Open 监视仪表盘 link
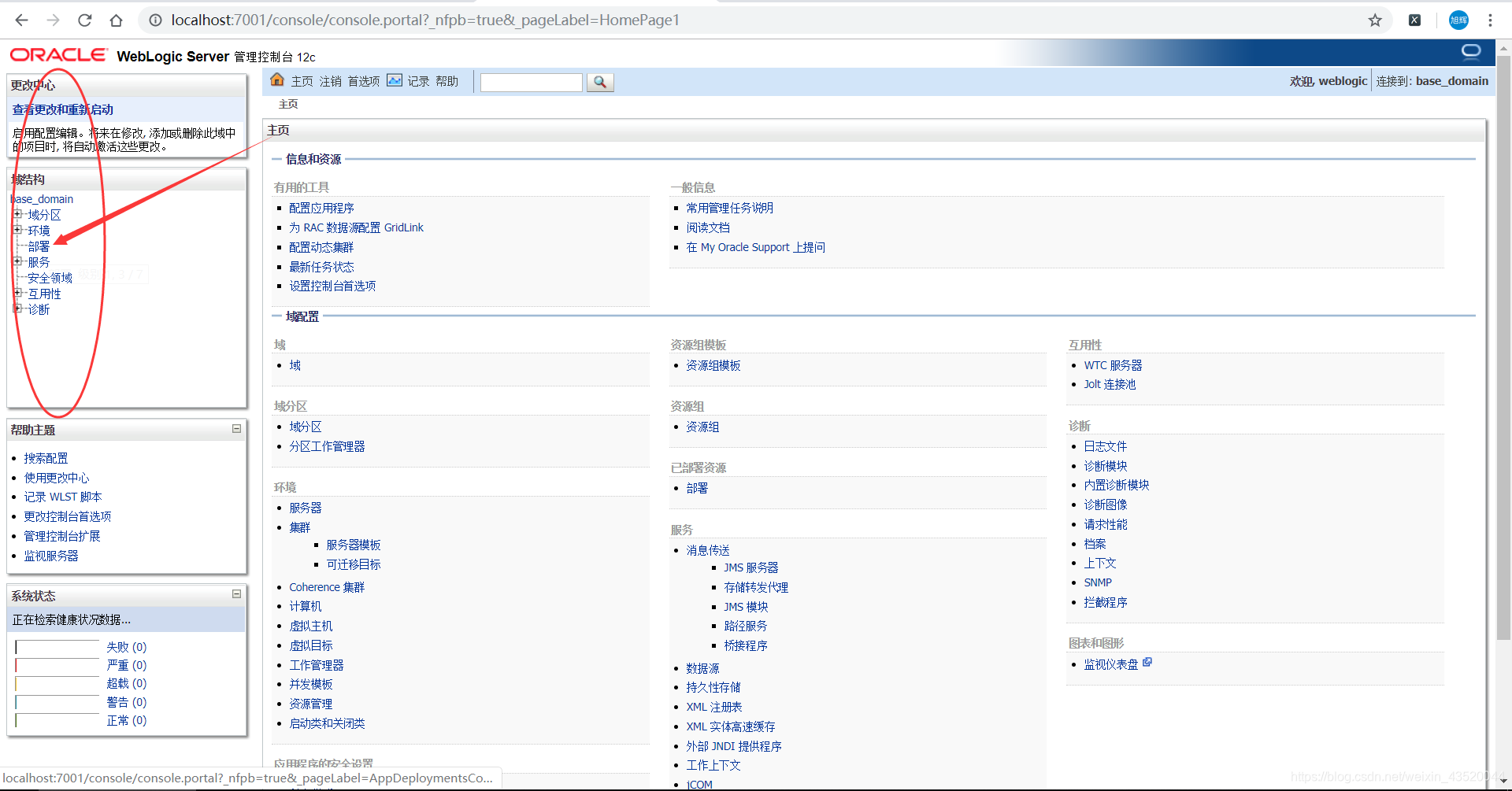1512x791 pixels. (x=1110, y=664)
